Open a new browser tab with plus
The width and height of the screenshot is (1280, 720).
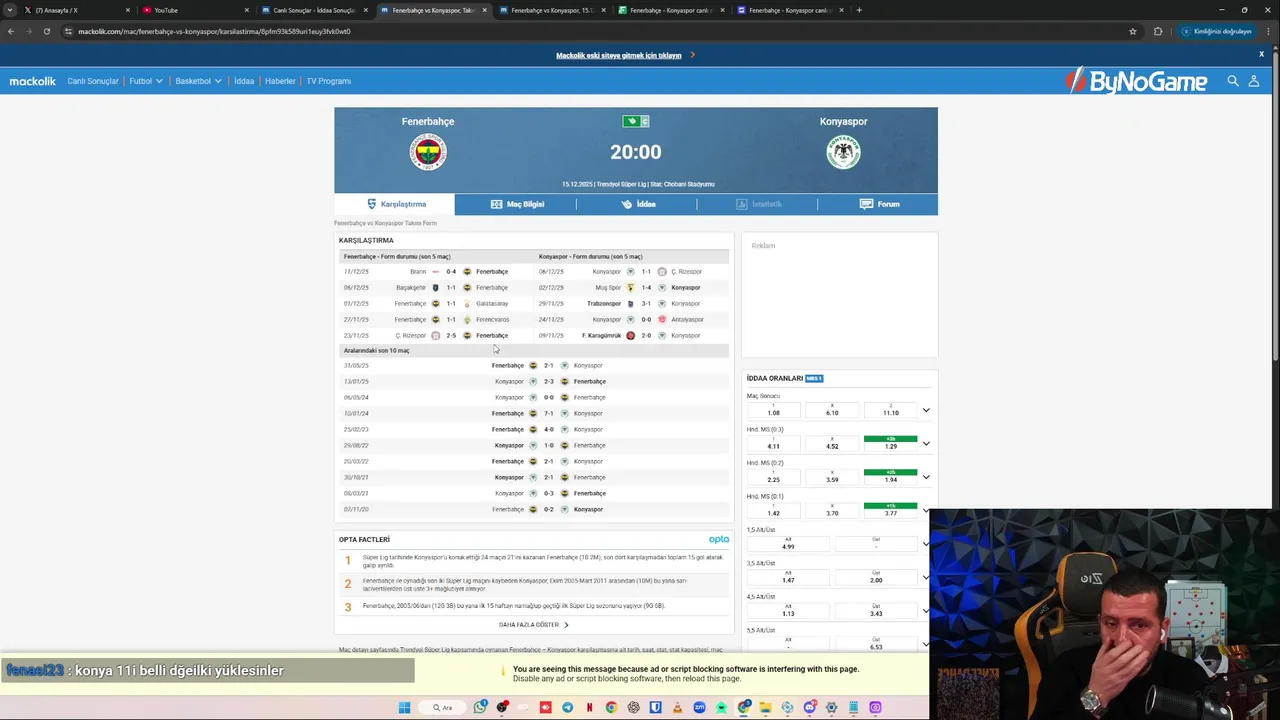click(859, 10)
